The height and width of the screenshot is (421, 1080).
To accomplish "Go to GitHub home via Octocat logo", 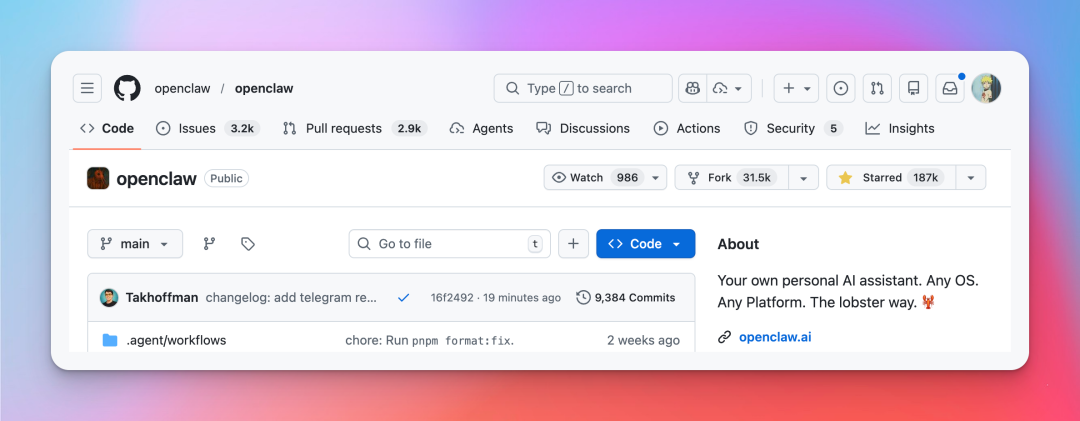I will tap(127, 88).
